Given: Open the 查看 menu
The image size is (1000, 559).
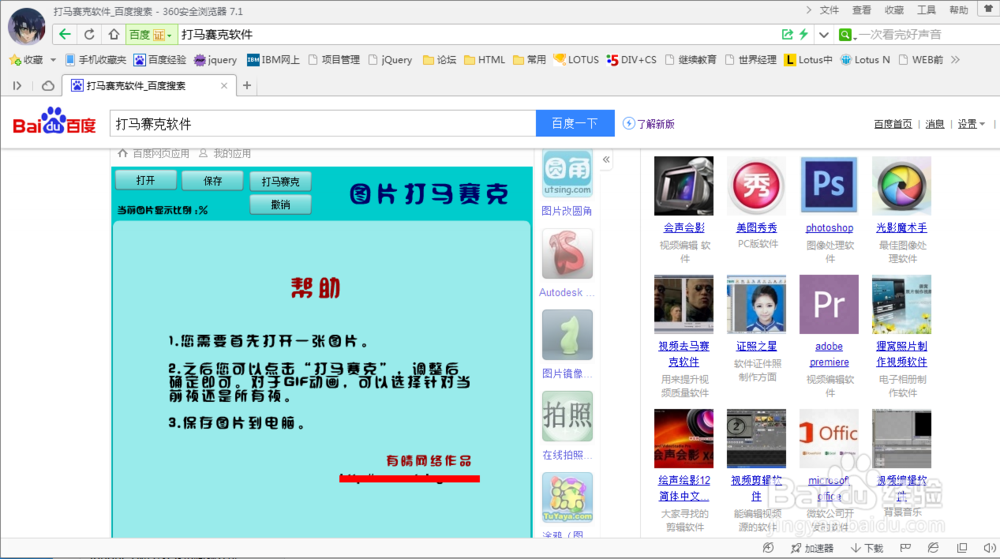Looking at the screenshot, I should click(x=862, y=10).
